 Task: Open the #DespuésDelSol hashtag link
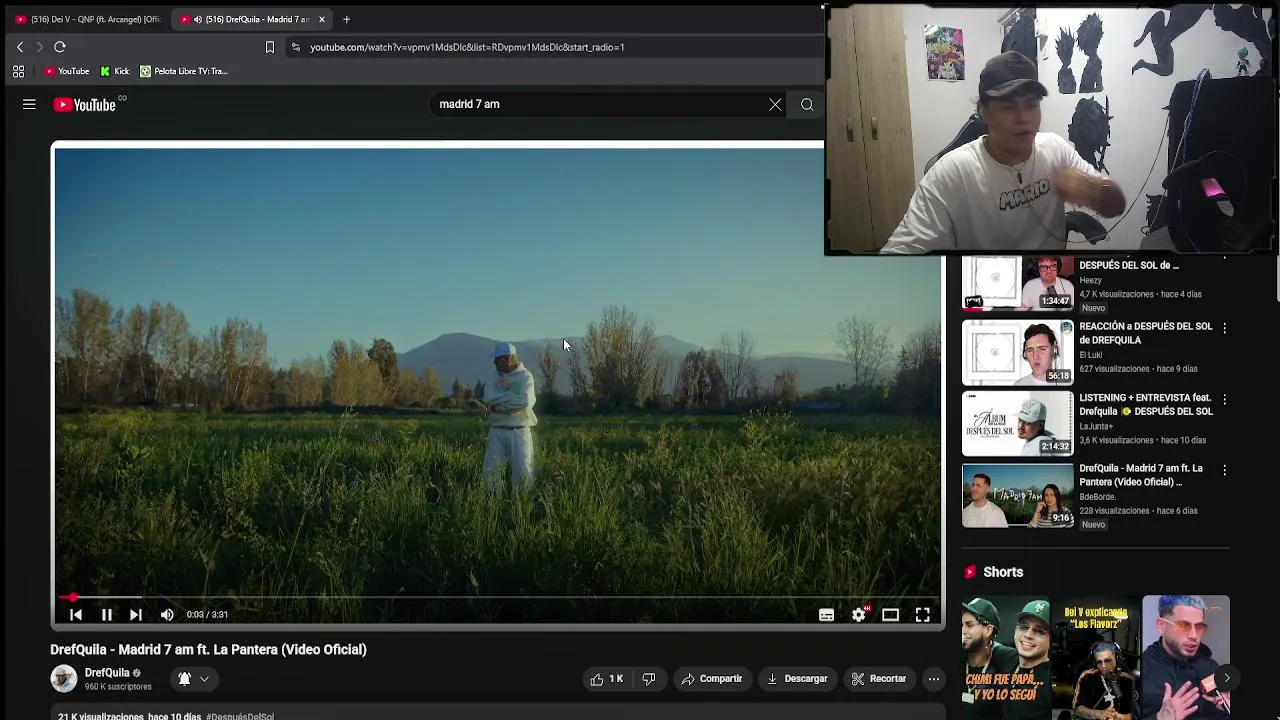(240, 716)
